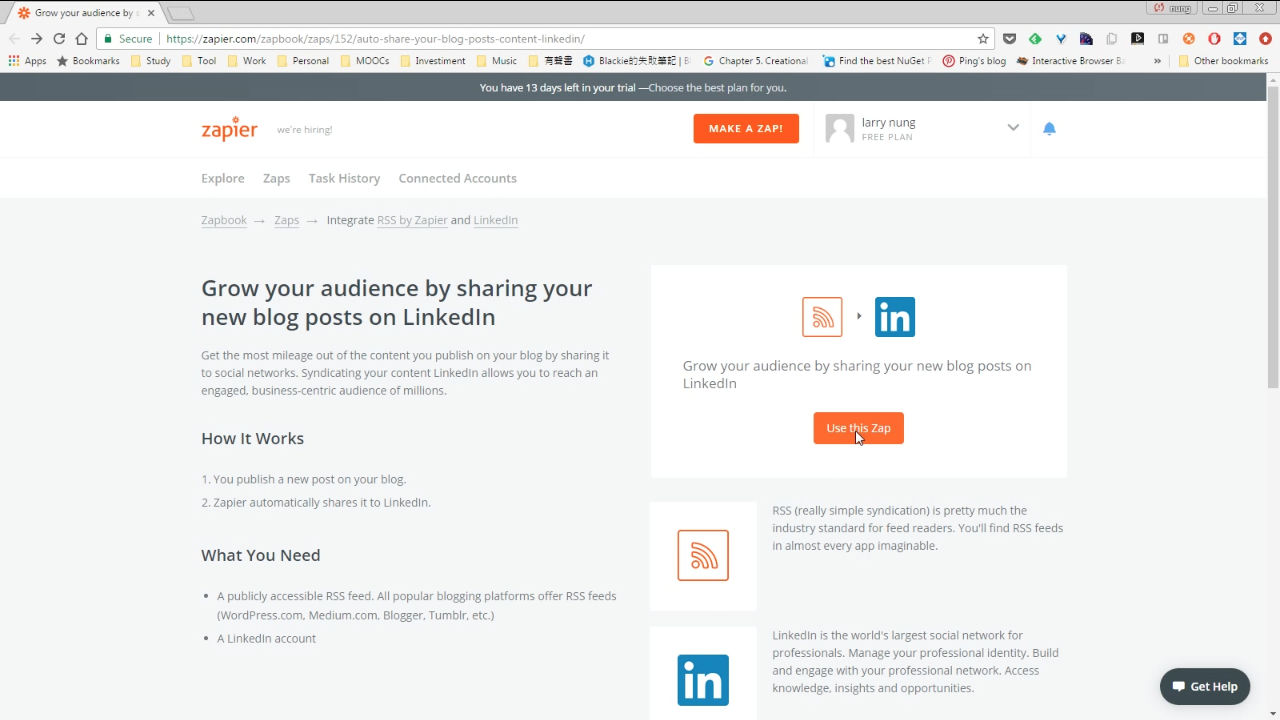Open the Other bookmarks folder
Viewport: 1280px width, 720px height.
coord(1223,61)
